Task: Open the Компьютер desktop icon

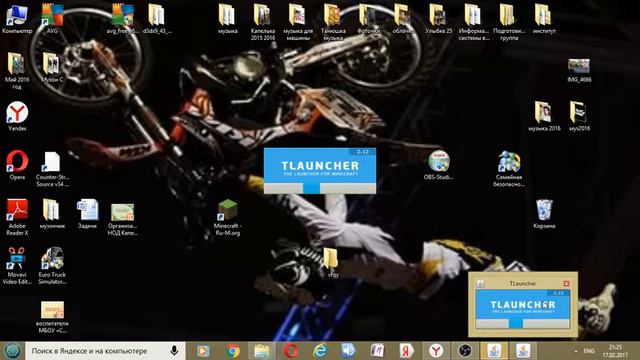Action: [17, 19]
